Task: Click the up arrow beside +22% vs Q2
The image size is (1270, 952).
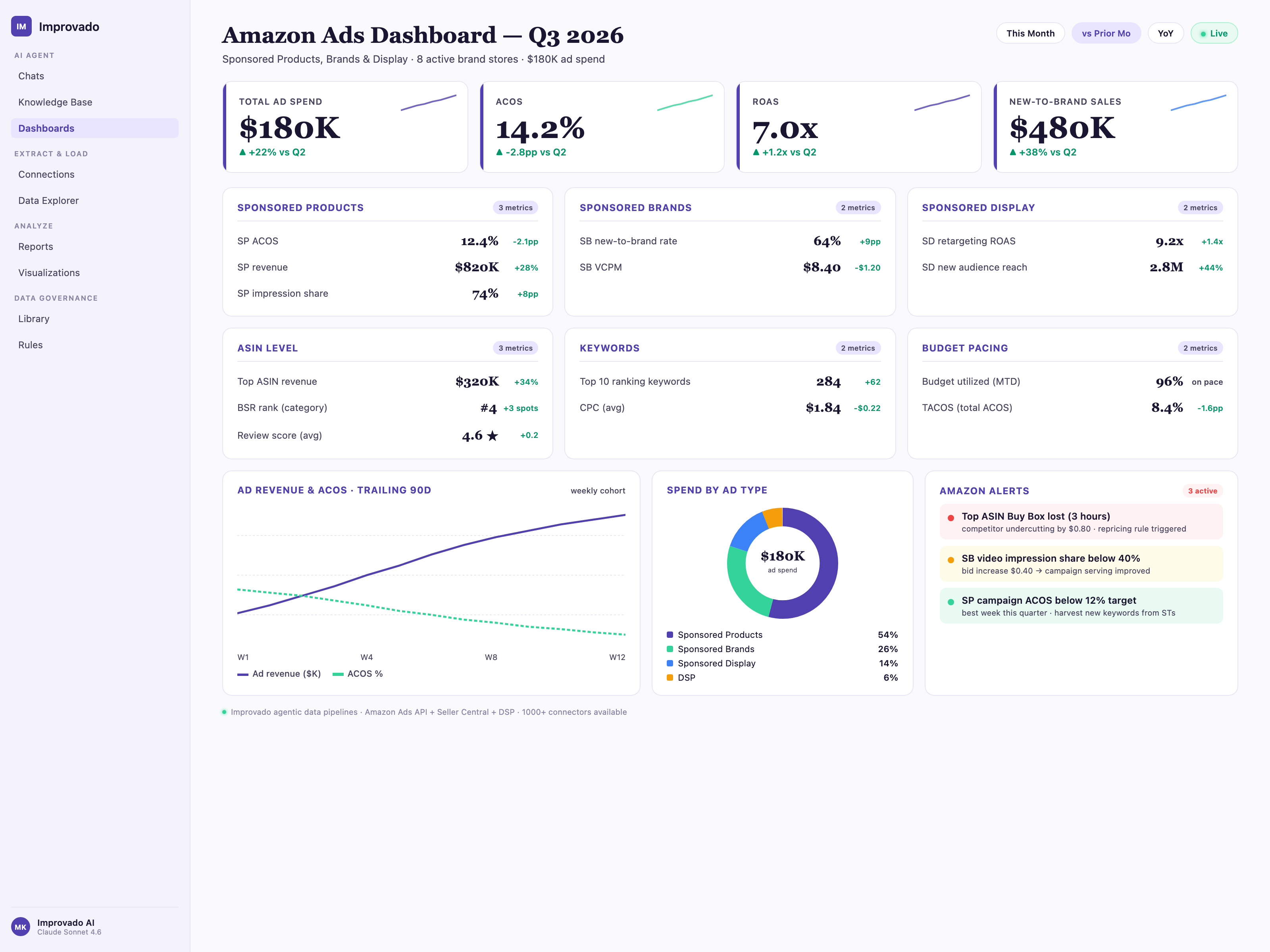Action: coord(242,152)
